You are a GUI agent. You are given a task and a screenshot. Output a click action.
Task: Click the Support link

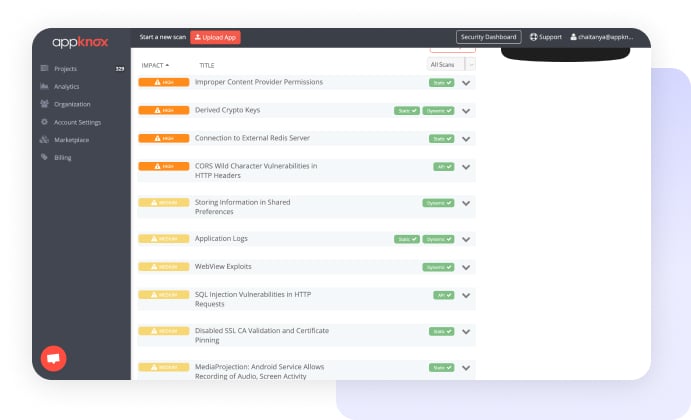point(546,37)
